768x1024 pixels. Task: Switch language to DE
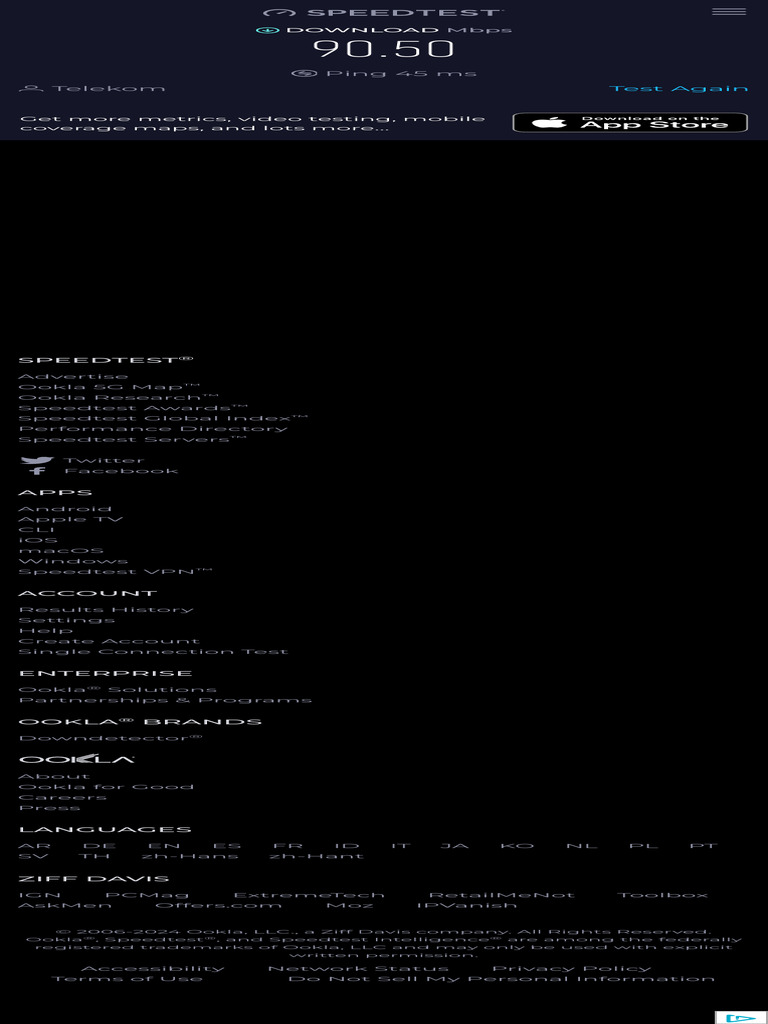pyautogui.click(x=99, y=846)
